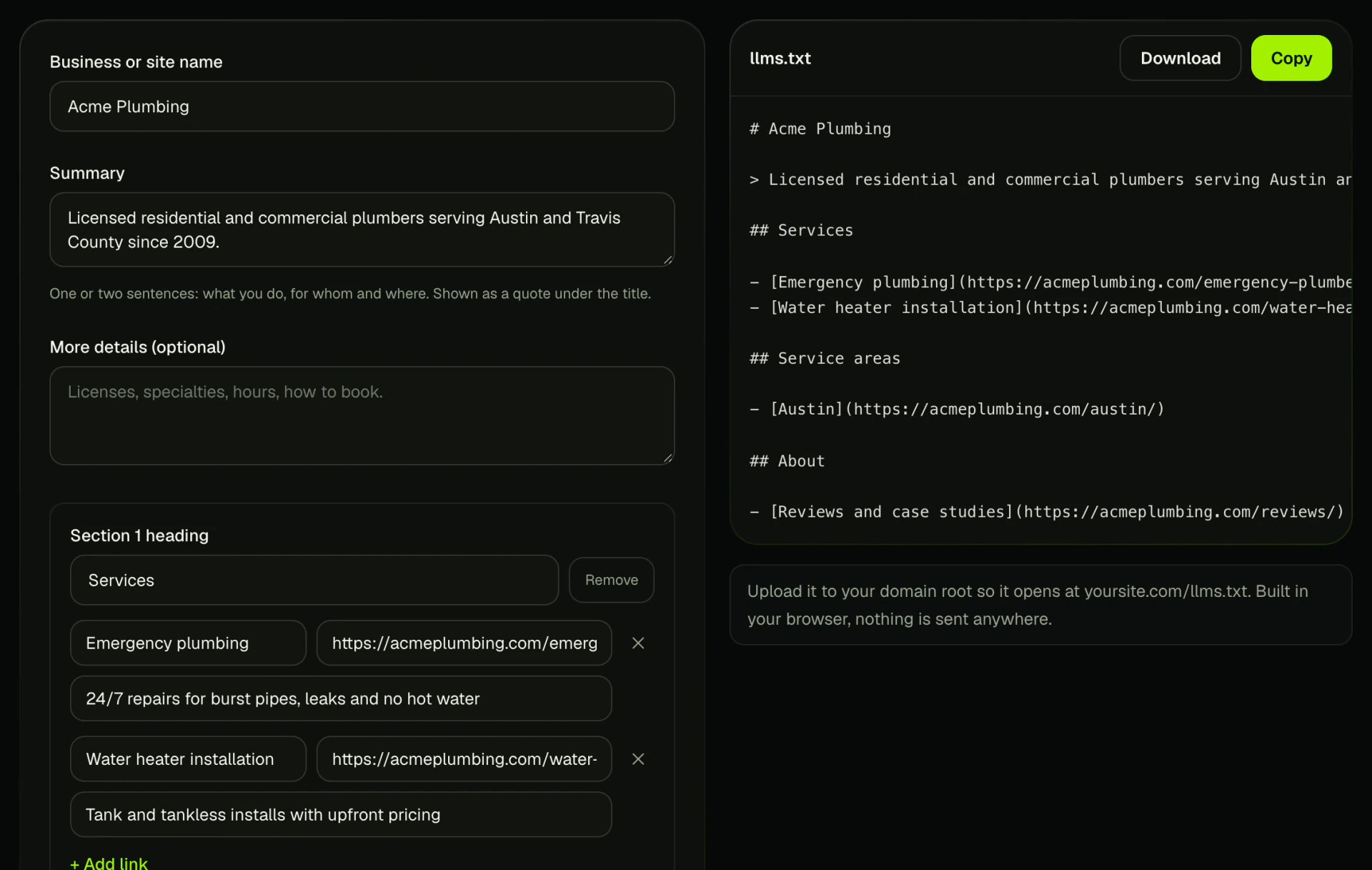Screen dimensions: 1372x870
Task: Click the 'llms.txt' panel title
Action: pyautogui.click(x=780, y=58)
